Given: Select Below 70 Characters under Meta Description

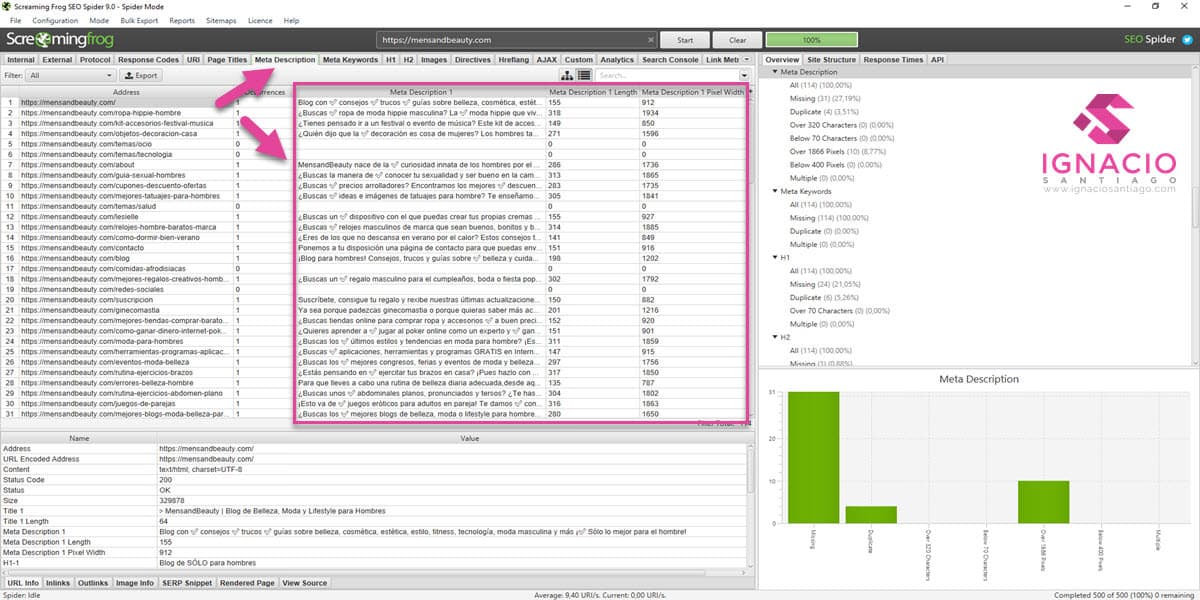Looking at the screenshot, I should [x=840, y=138].
